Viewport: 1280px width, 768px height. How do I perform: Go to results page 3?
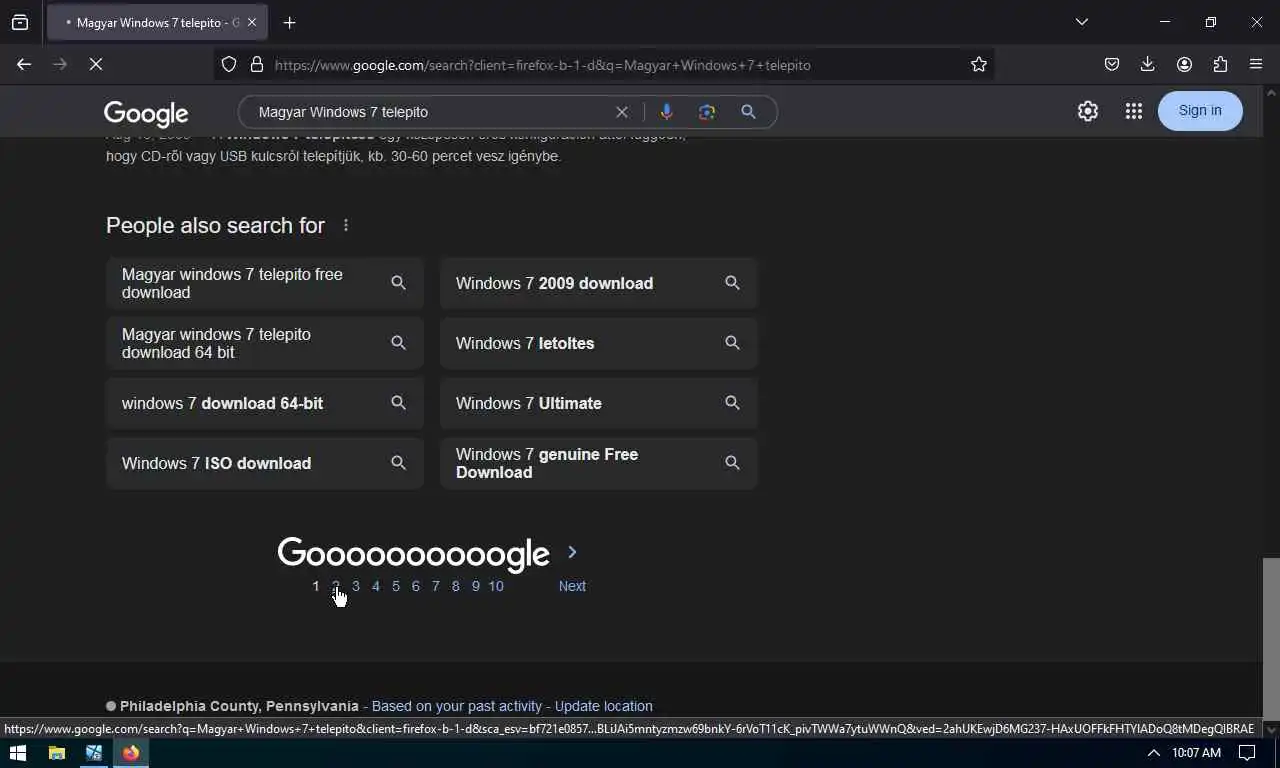[x=355, y=586]
